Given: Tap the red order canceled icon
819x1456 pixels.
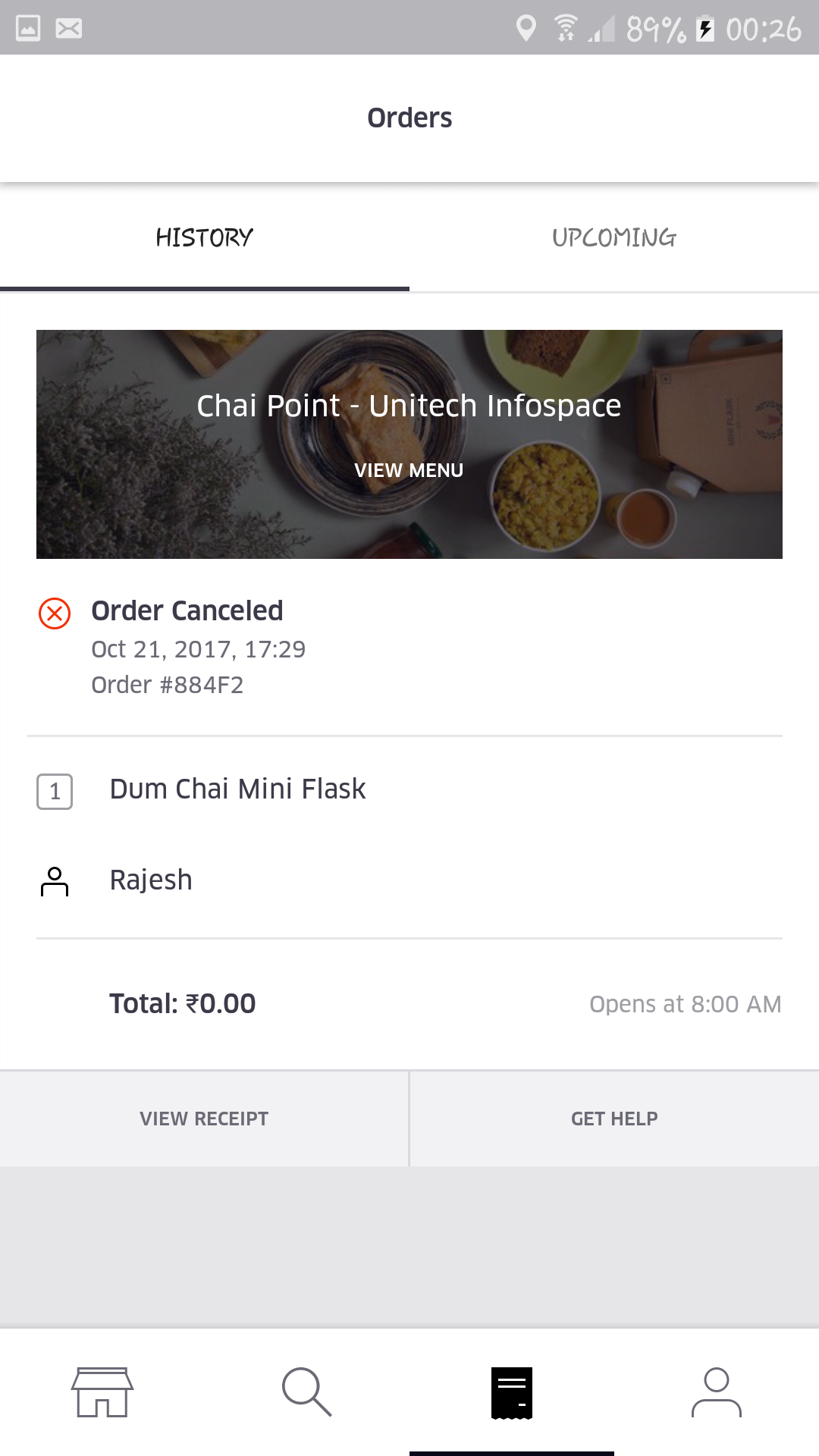Looking at the screenshot, I should click(x=55, y=613).
